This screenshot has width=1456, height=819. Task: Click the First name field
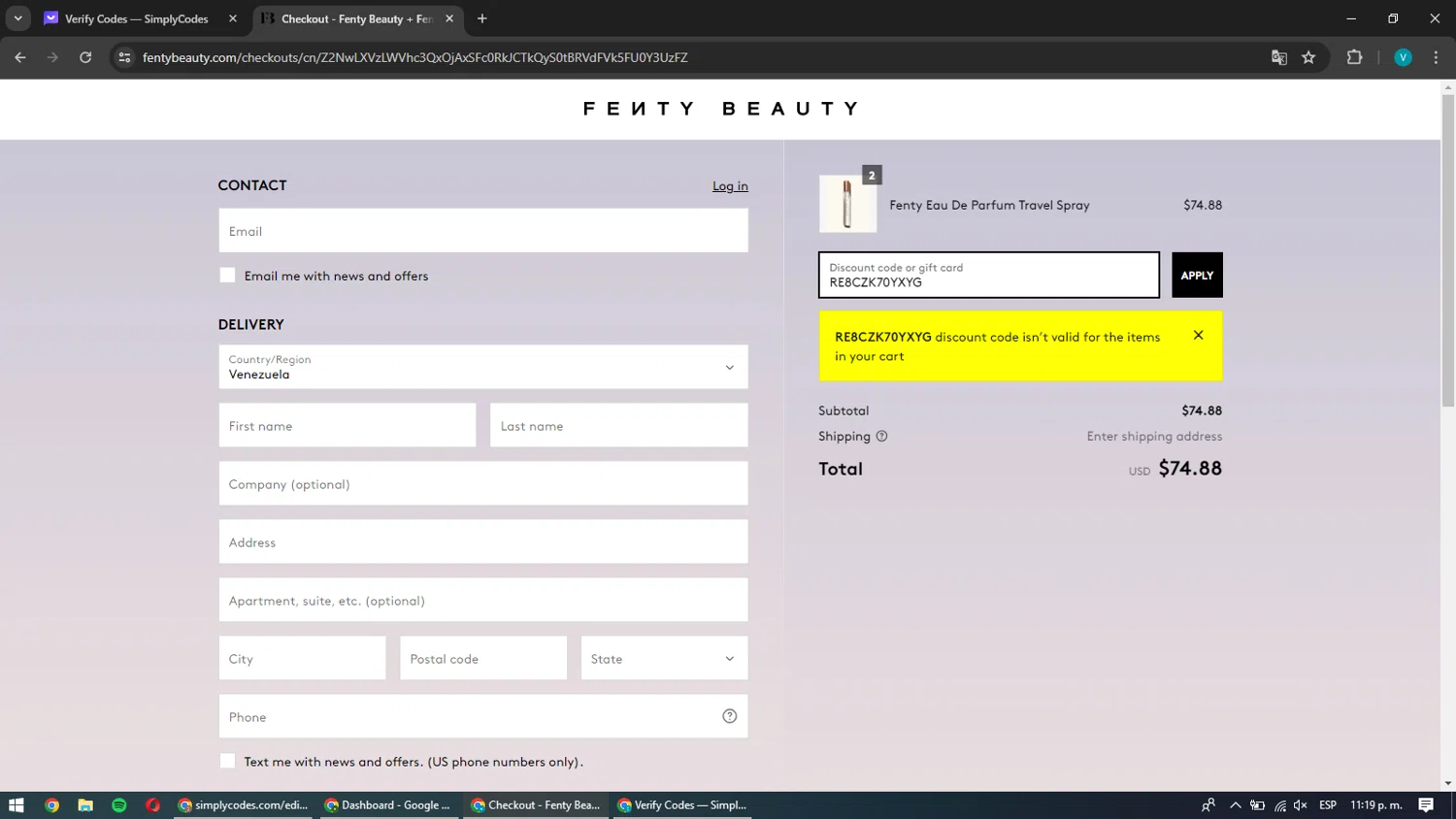[x=347, y=425]
